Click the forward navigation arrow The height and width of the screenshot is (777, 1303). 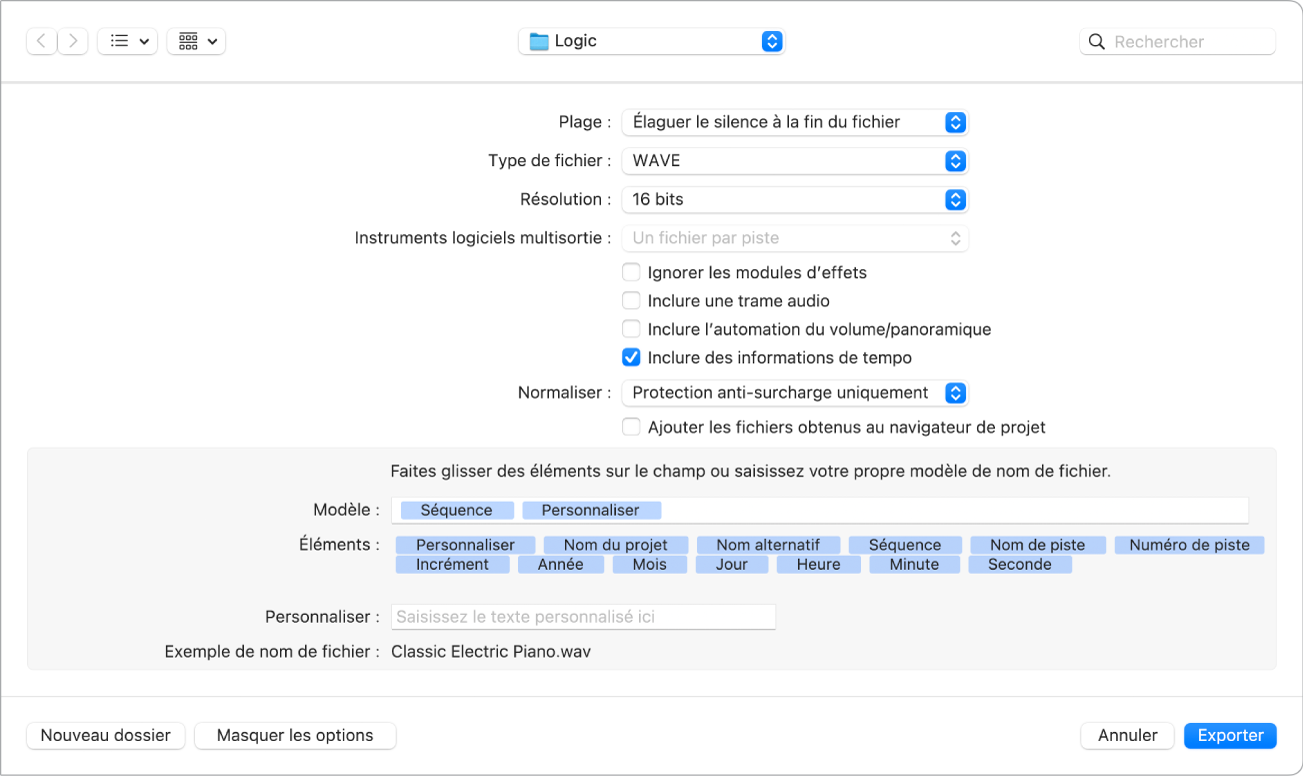tap(73, 41)
